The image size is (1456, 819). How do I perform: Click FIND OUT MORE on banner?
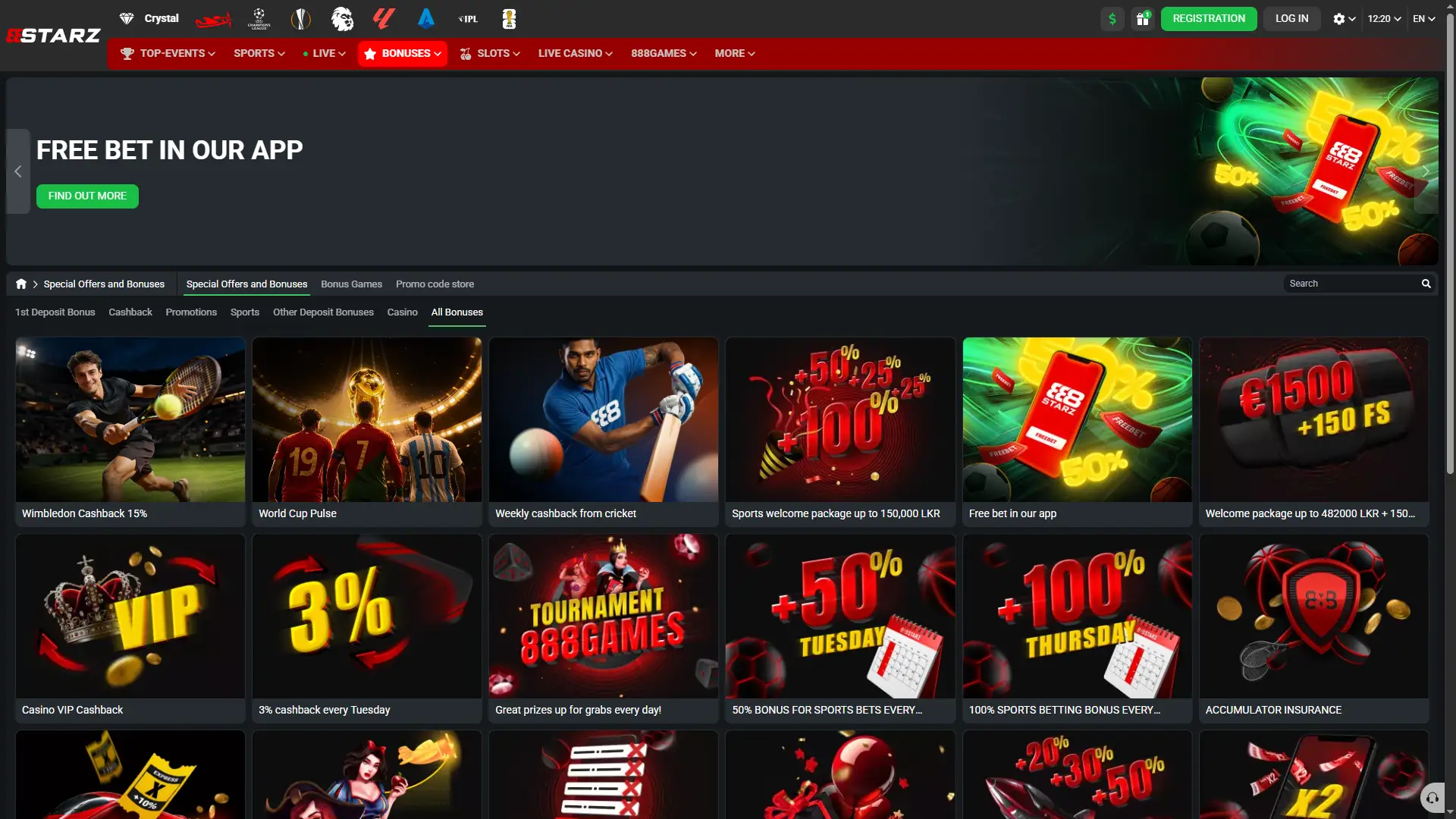pyautogui.click(x=87, y=196)
